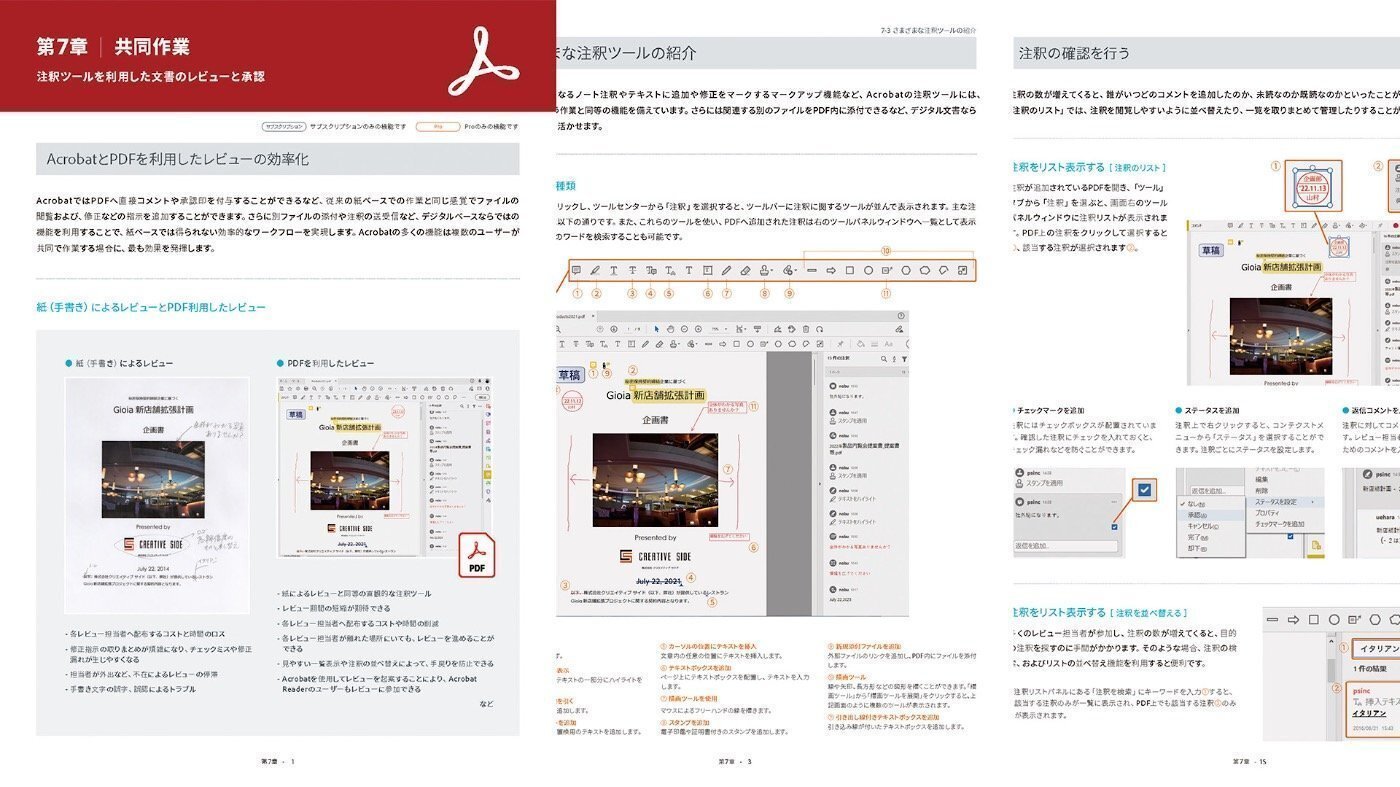Click the rectangle shape in the enlarged toolbar
This screenshot has width=1400, height=787.
pyautogui.click(x=850, y=270)
